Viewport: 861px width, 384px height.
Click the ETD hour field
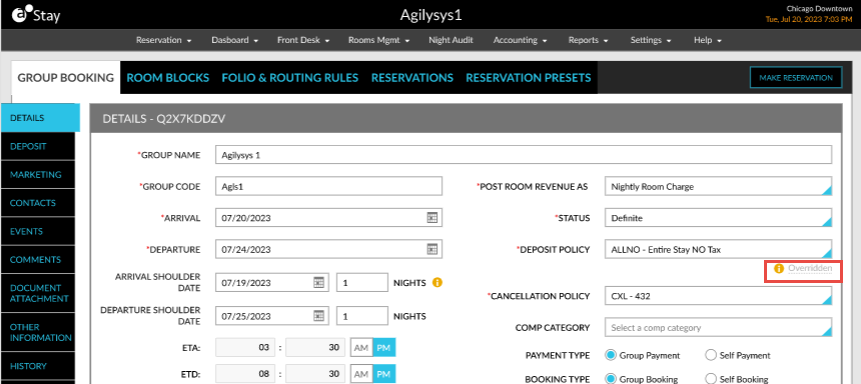point(245,374)
